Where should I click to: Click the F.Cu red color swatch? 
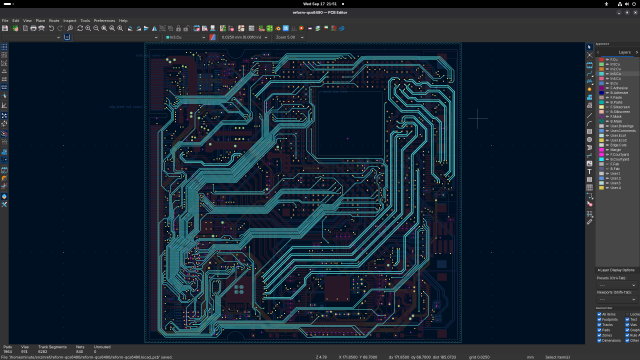[x=601, y=60]
